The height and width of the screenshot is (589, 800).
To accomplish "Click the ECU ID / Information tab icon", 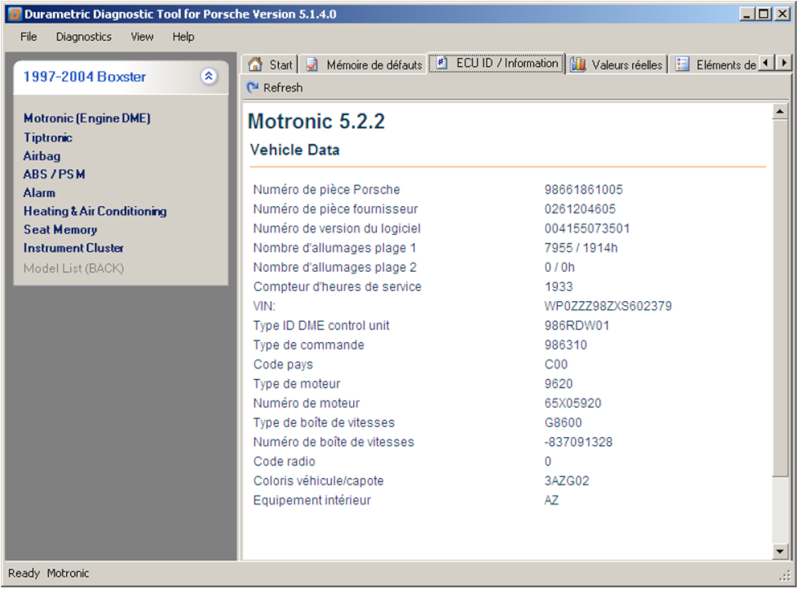I will click(442, 63).
